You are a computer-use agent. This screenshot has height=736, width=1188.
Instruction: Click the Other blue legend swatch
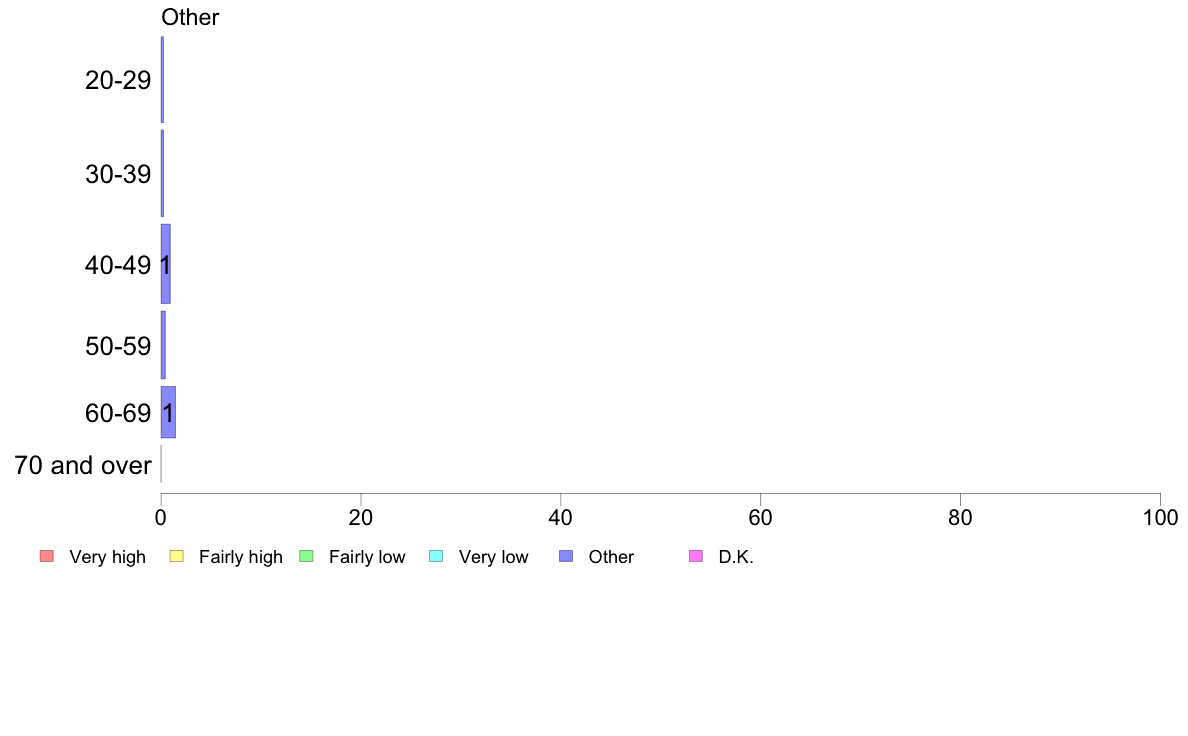coord(566,556)
